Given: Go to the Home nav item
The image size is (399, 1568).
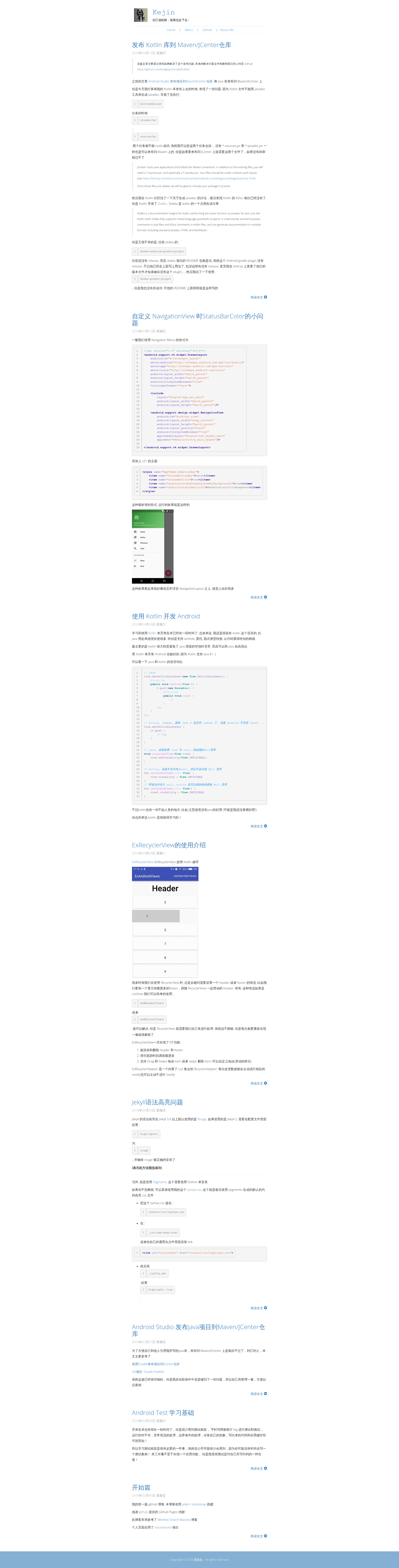Looking at the screenshot, I should coord(171,30).
